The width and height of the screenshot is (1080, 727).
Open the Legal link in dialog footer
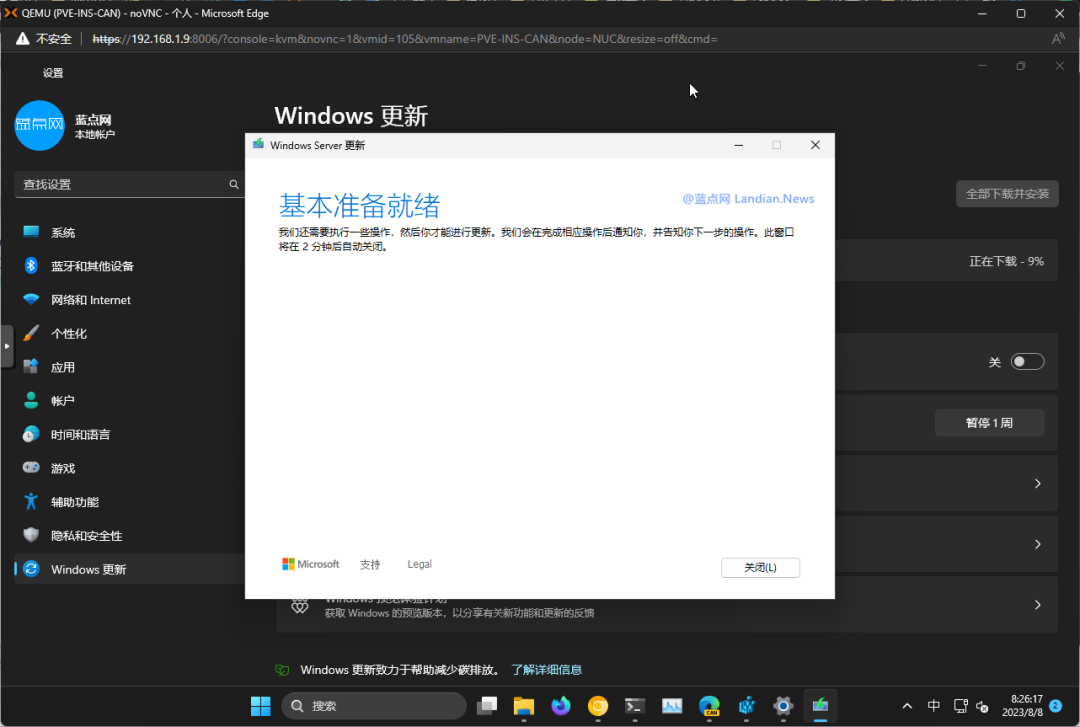click(419, 564)
